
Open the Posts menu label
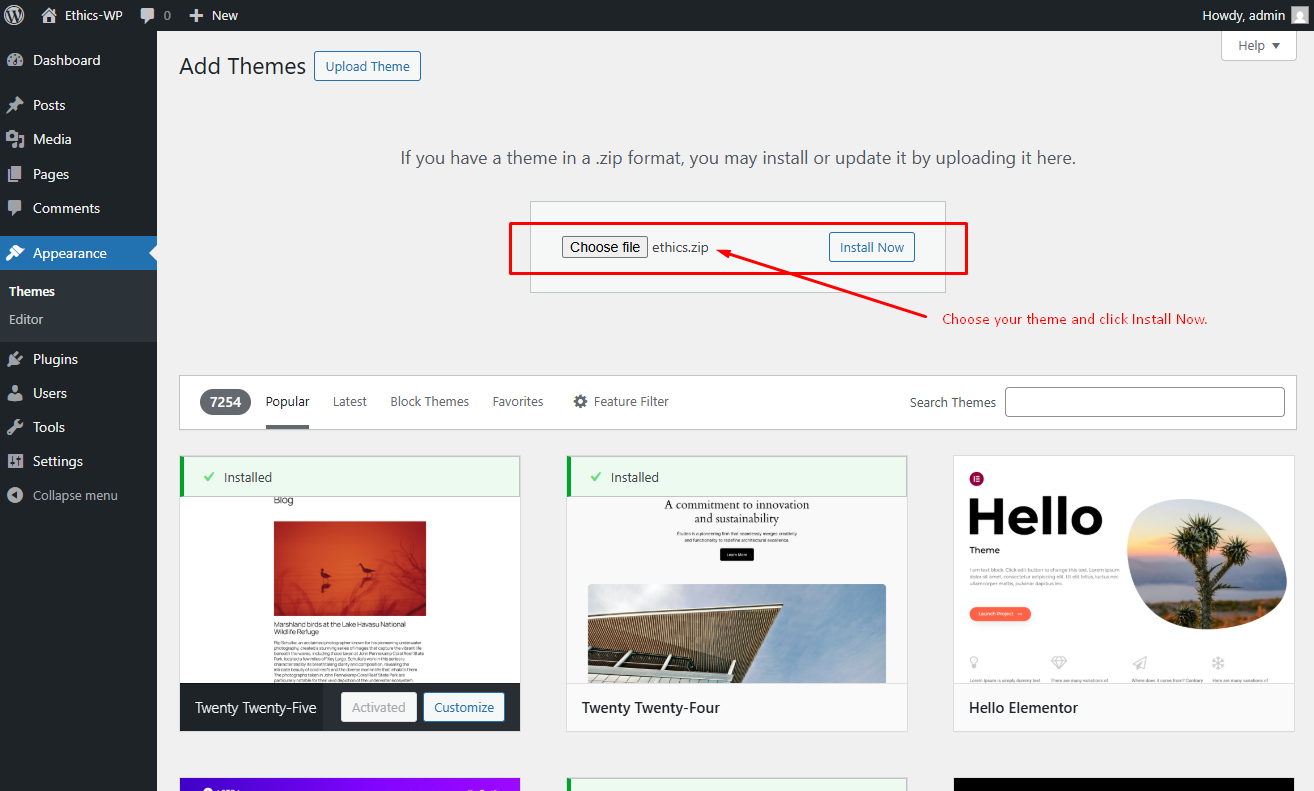coord(49,105)
